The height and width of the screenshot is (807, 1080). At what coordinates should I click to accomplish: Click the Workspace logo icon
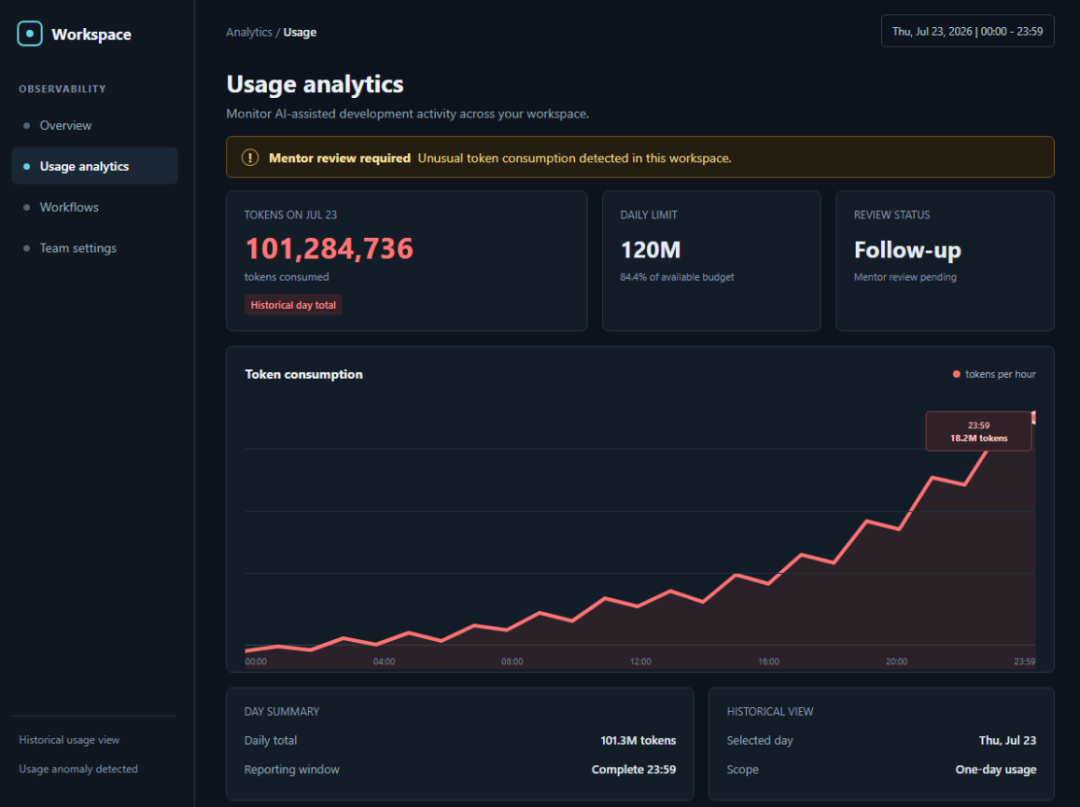click(30, 34)
